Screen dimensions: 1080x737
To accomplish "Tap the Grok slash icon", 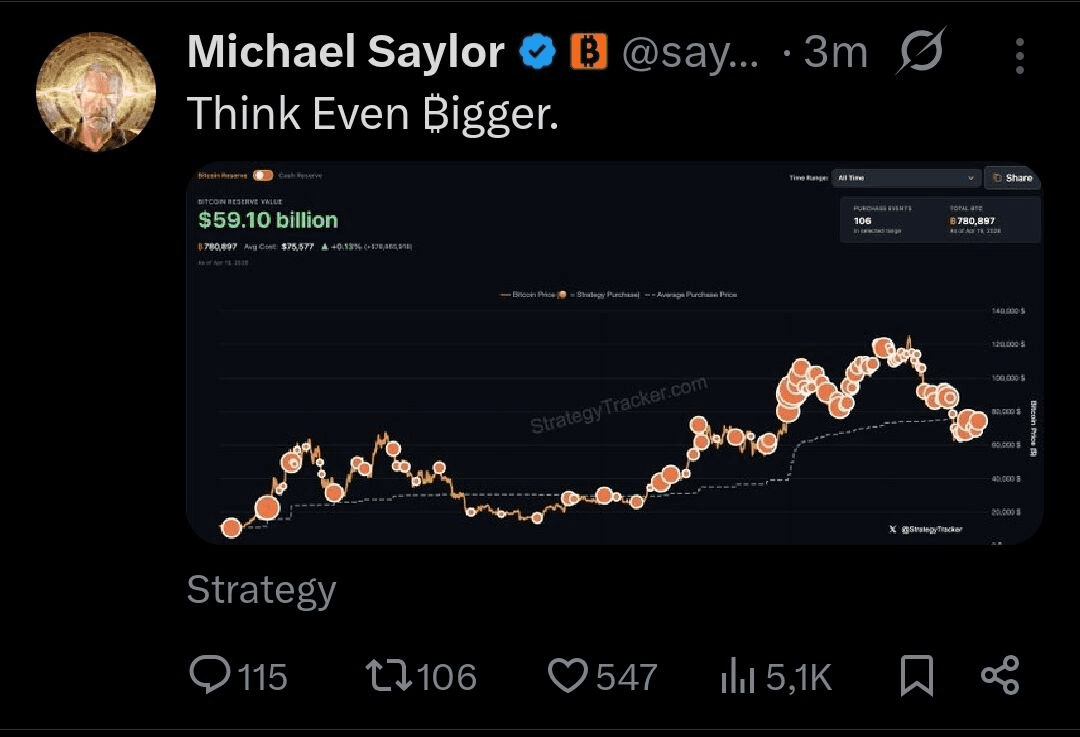I will click(921, 52).
